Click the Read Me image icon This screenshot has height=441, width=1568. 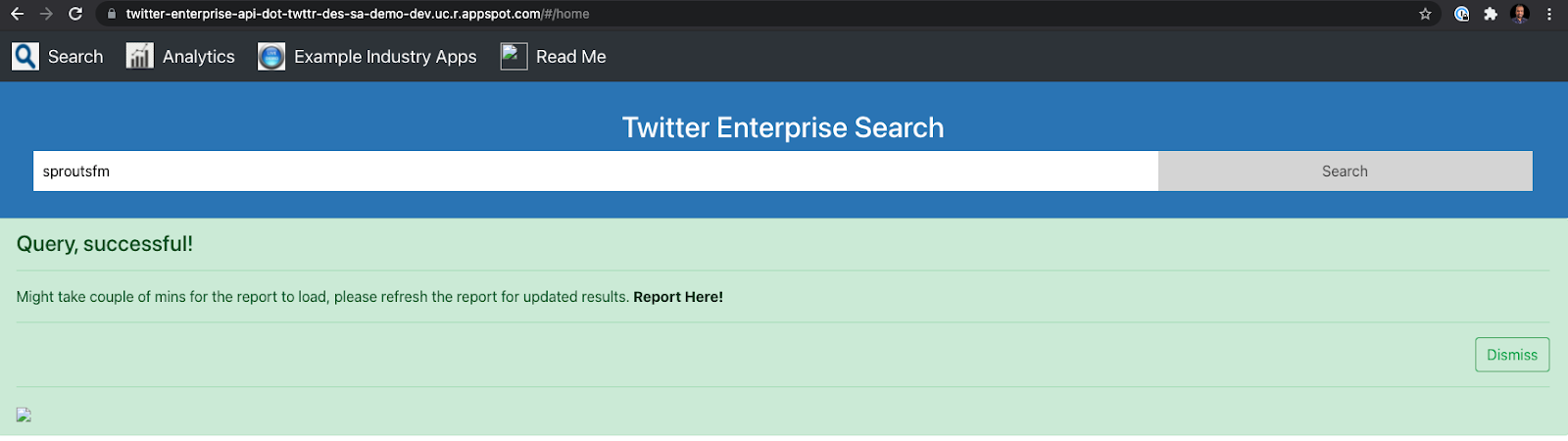(x=514, y=57)
